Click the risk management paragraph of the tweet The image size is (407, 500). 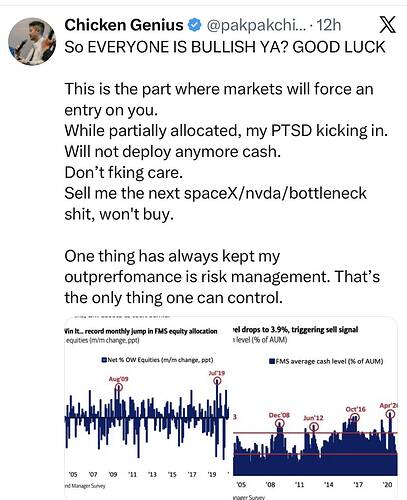click(222, 277)
